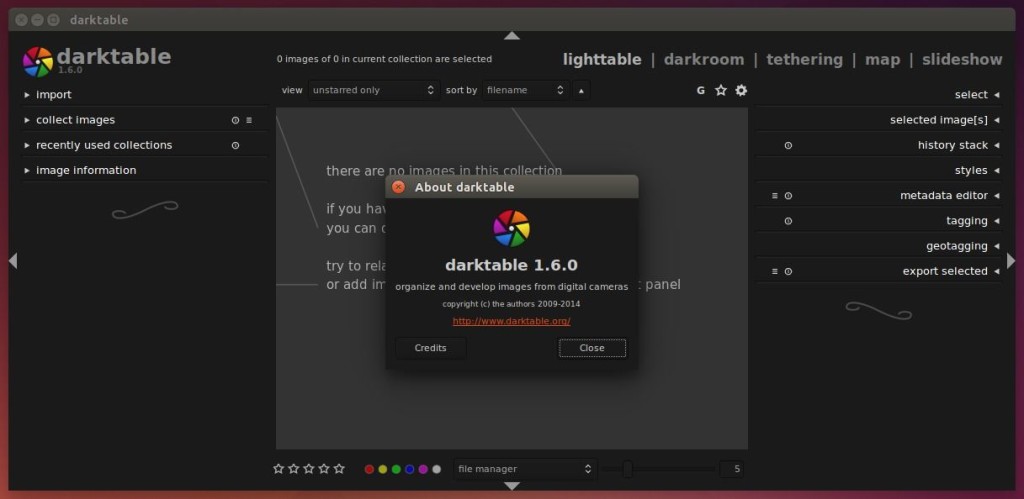The width and height of the screenshot is (1024, 499).
Task: Toggle grouping with the G icon
Action: 701,90
